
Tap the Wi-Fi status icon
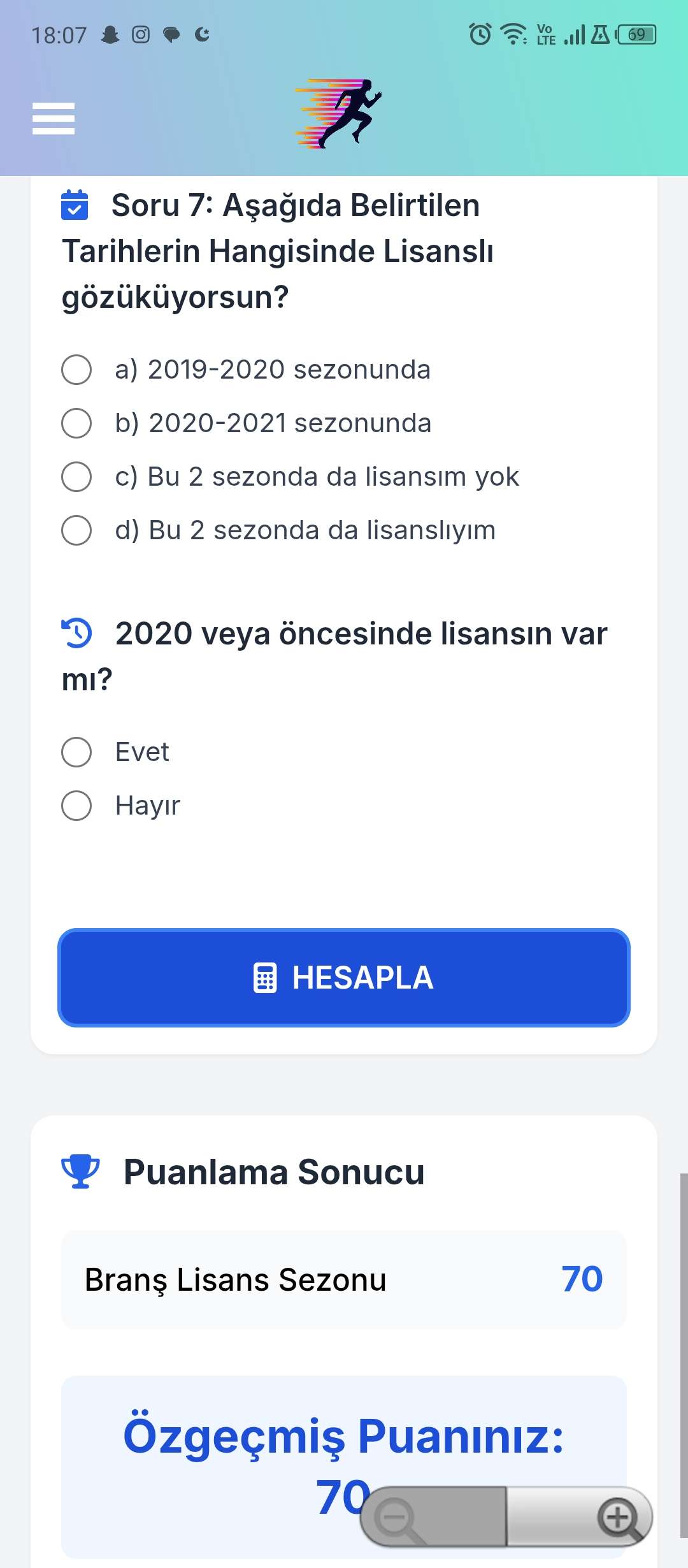[513, 34]
